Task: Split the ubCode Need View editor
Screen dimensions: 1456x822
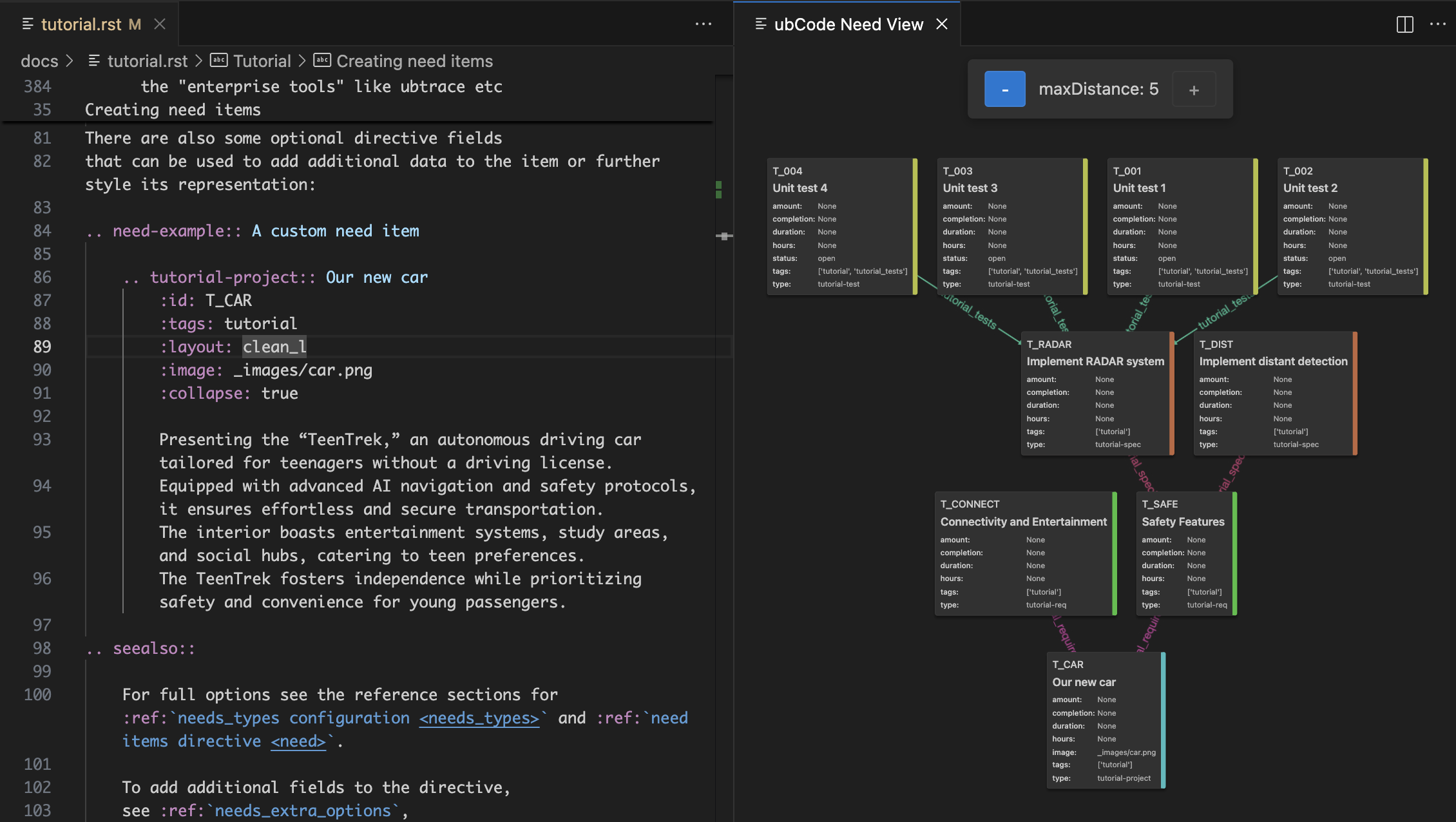Action: (1404, 24)
